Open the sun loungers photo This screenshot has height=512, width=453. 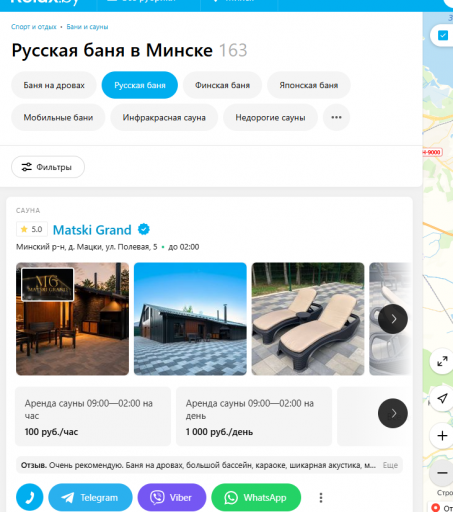(x=308, y=319)
